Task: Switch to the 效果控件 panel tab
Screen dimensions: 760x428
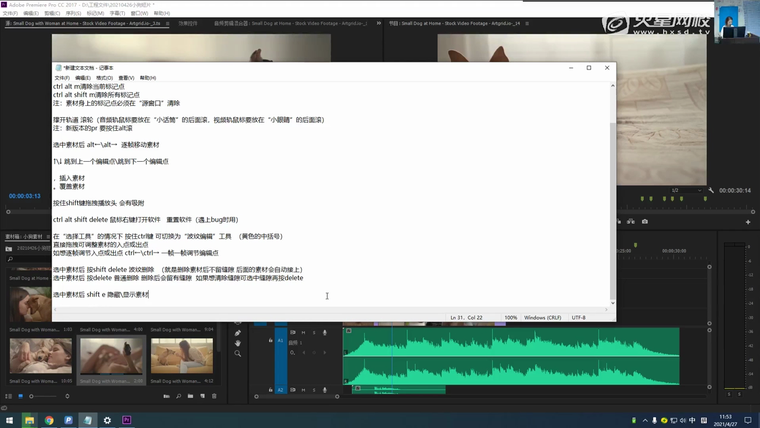Action: click(x=188, y=23)
